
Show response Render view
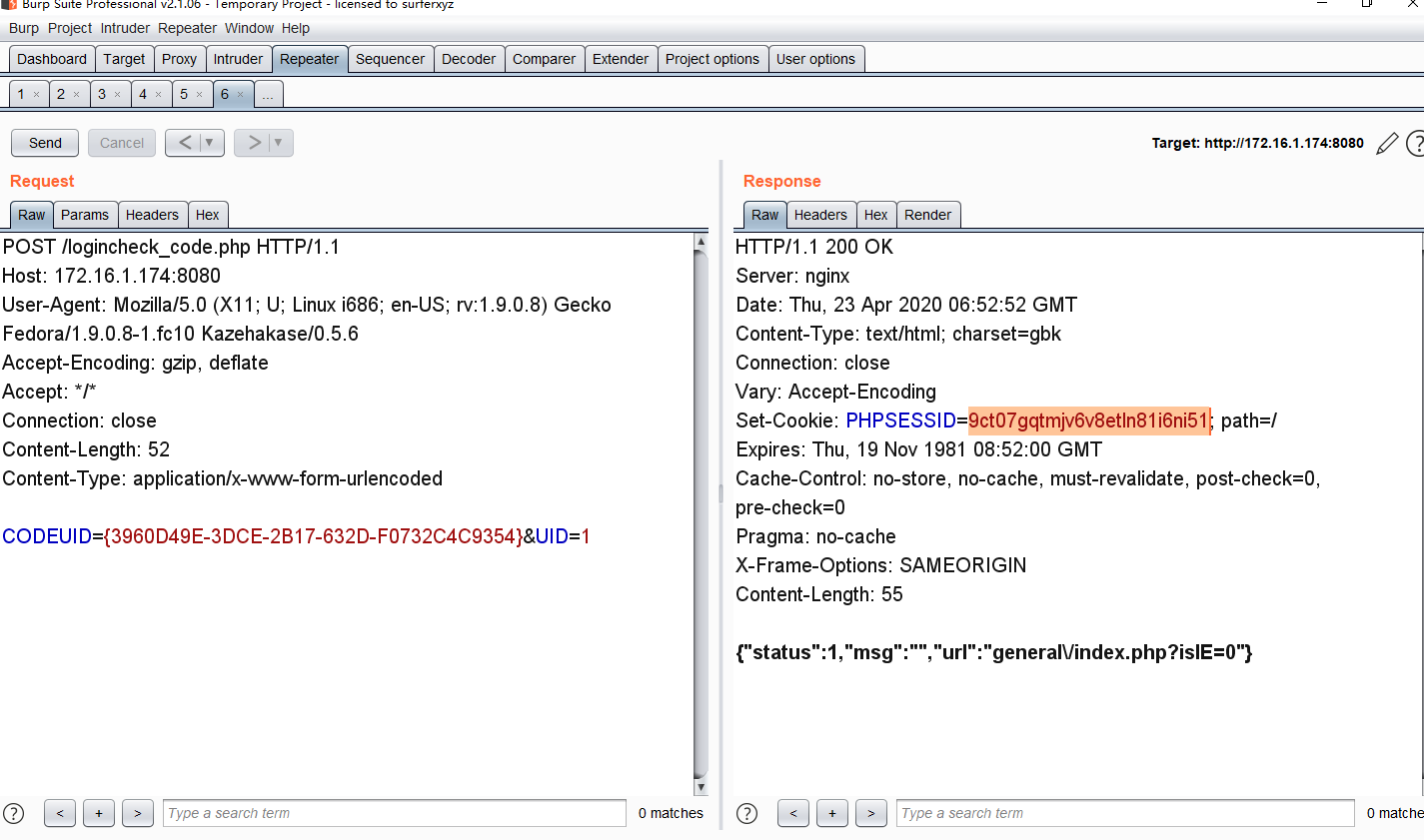(928, 215)
